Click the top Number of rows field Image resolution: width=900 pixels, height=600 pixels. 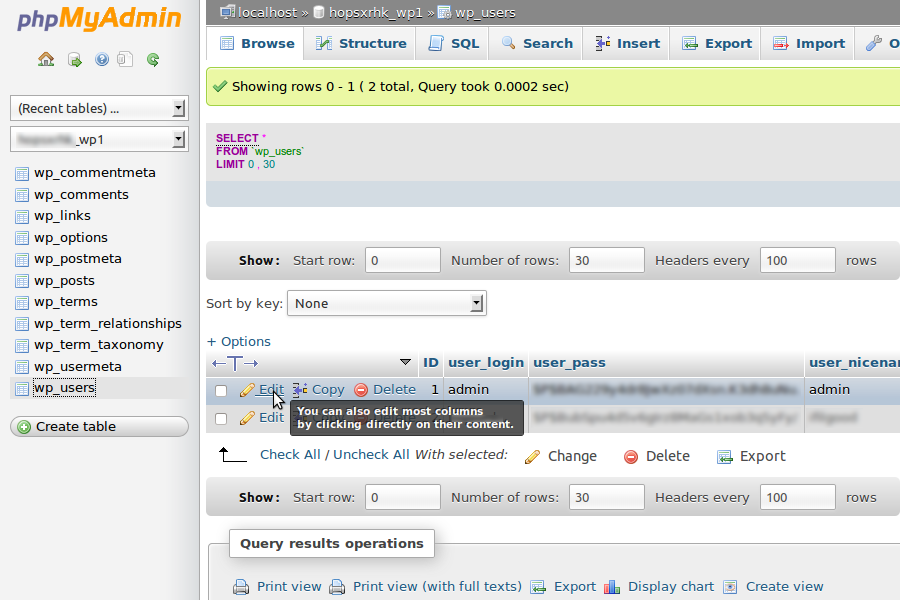[x=607, y=260]
